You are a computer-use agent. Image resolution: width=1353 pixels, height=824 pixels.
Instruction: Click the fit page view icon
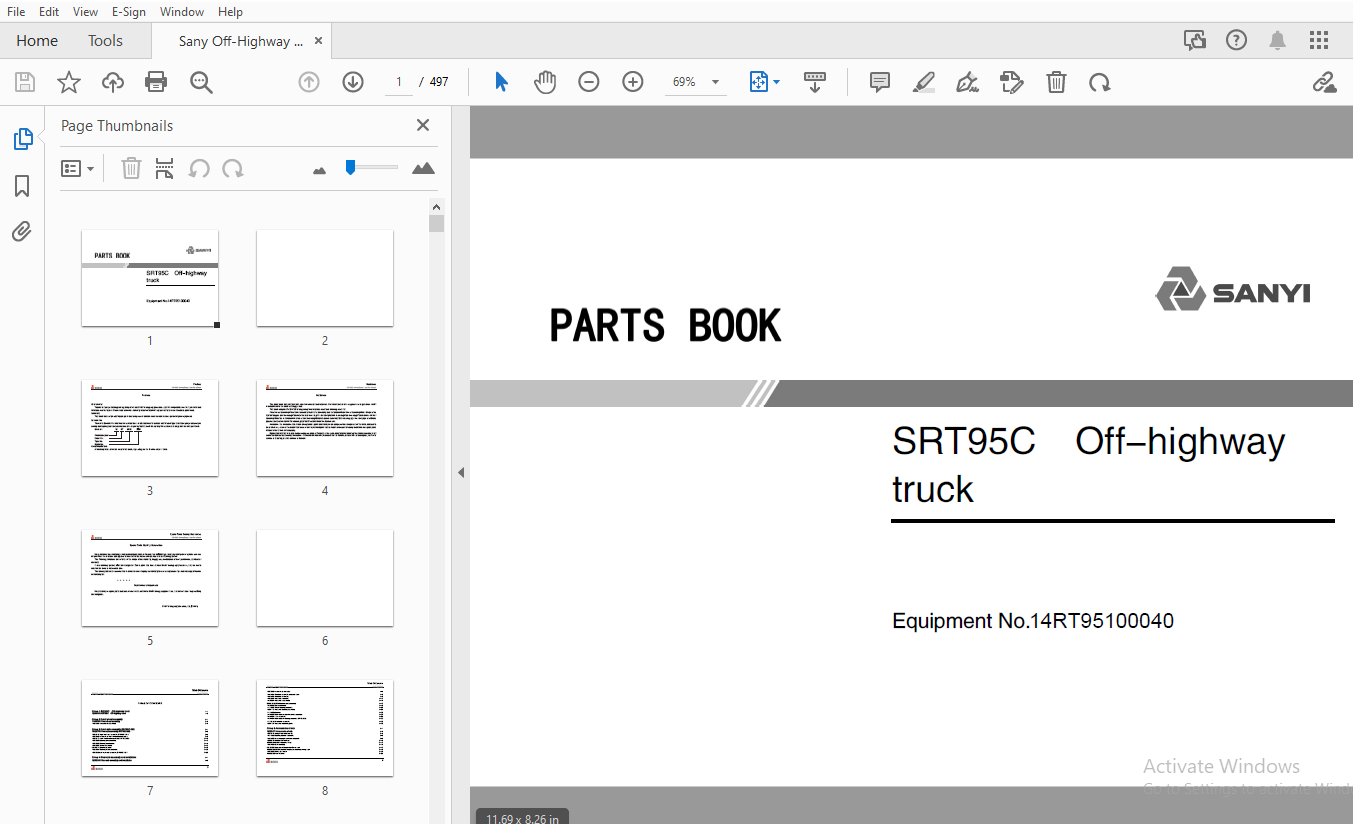(759, 82)
